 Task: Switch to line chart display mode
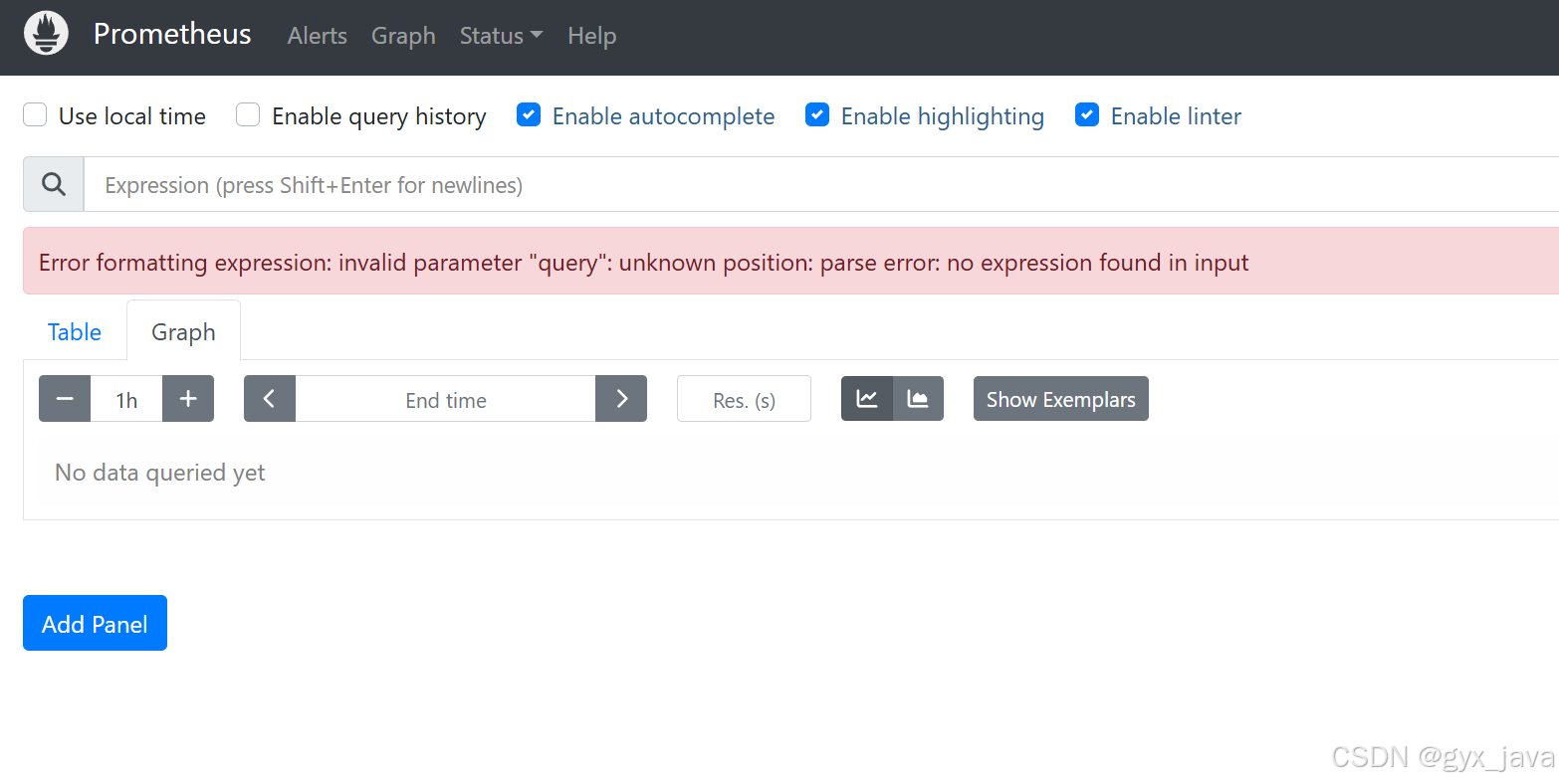click(867, 399)
